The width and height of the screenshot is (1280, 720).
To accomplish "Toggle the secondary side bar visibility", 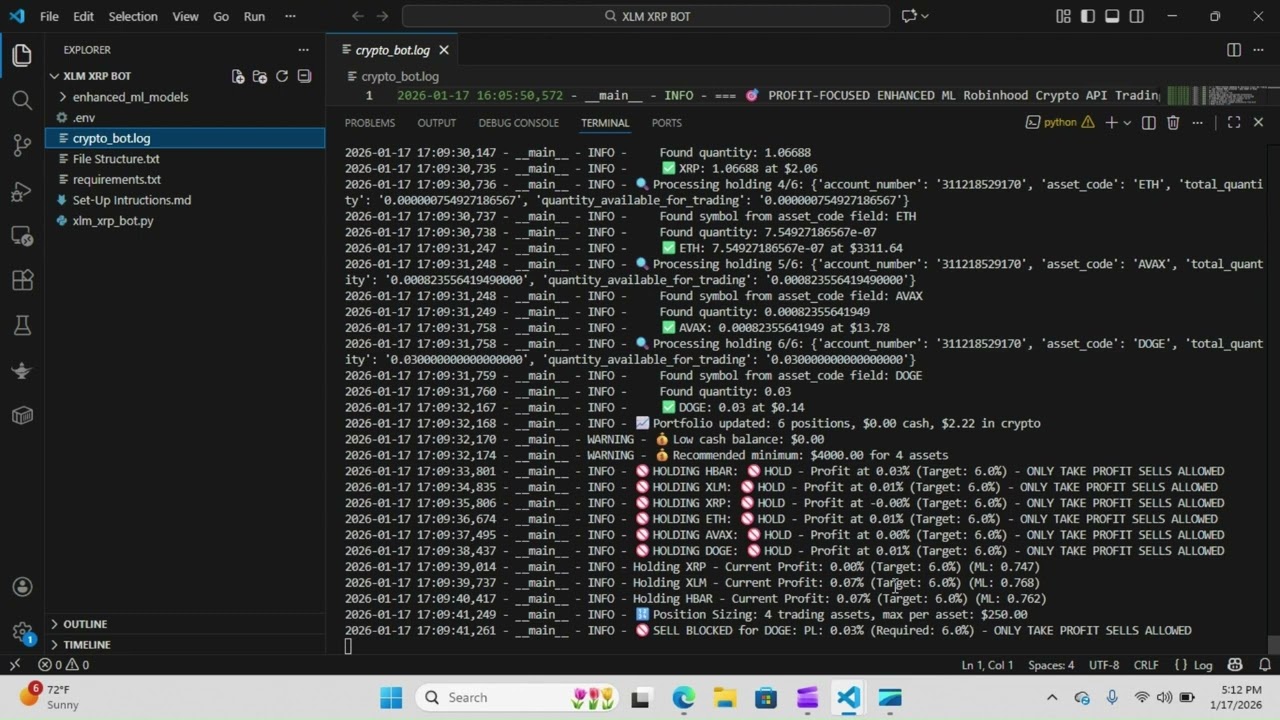I will [x=1136, y=16].
